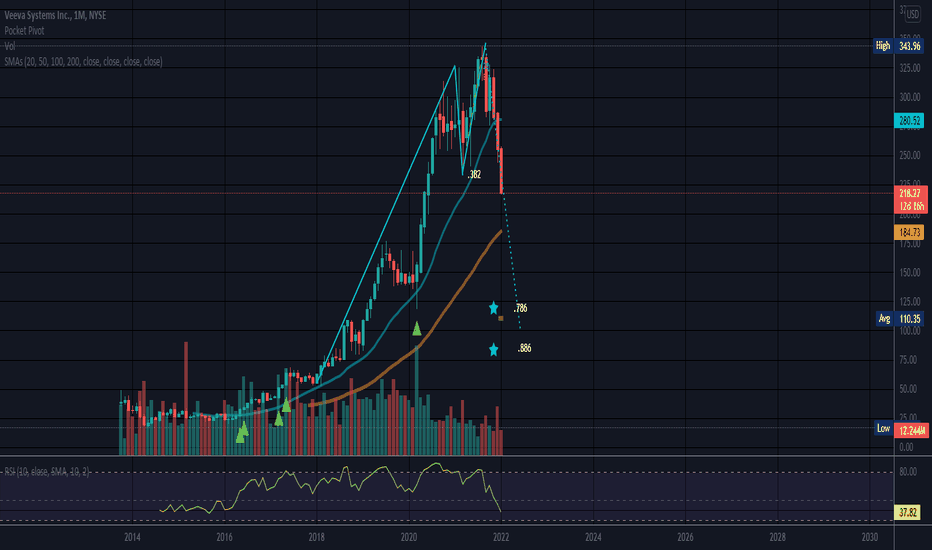Viewport: 932px width, 550px height.
Task: Click the 2018 time axis label
Action: [x=316, y=537]
